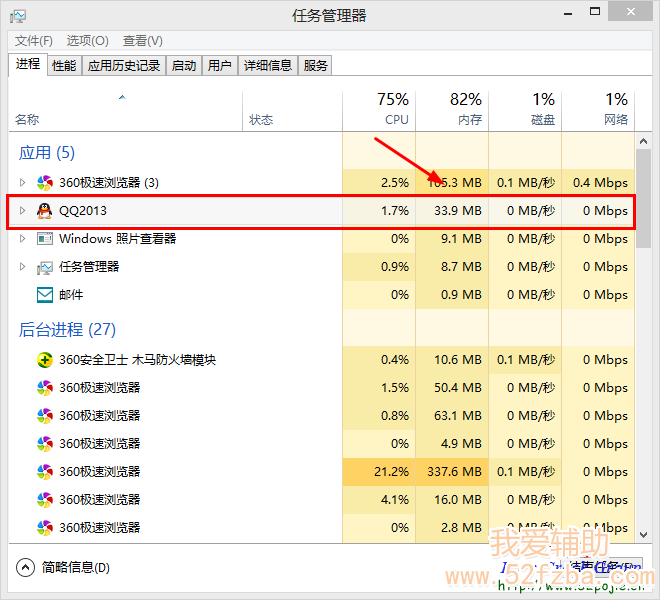Click the vertical scrollbar thumb
660x600 pixels.
[643, 198]
